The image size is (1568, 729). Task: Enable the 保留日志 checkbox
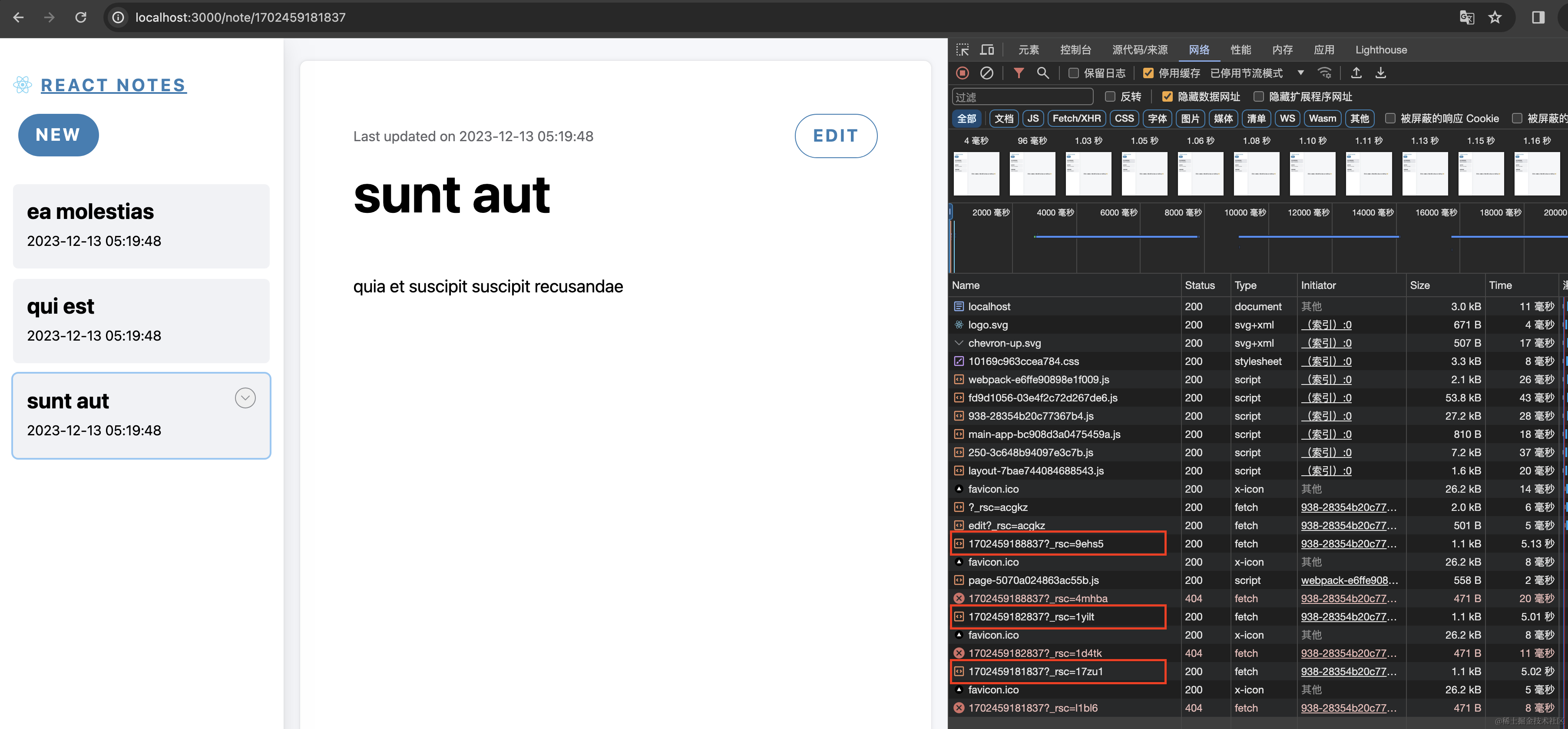[1074, 73]
